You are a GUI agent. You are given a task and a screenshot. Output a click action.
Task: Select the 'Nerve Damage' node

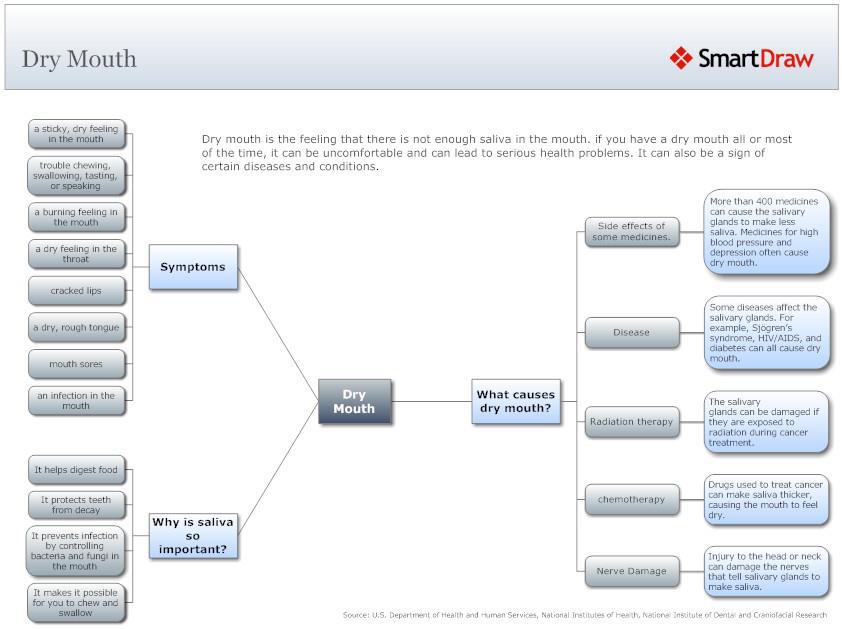click(631, 571)
